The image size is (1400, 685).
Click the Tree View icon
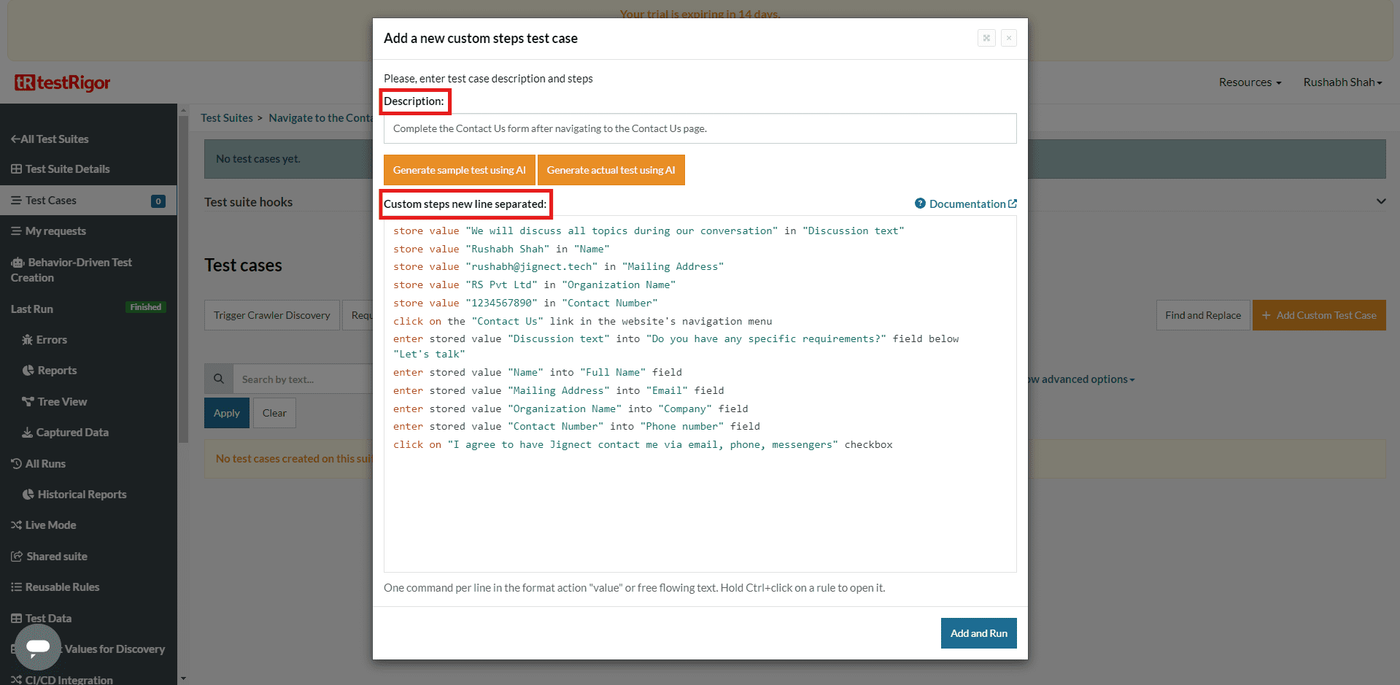click(28, 402)
